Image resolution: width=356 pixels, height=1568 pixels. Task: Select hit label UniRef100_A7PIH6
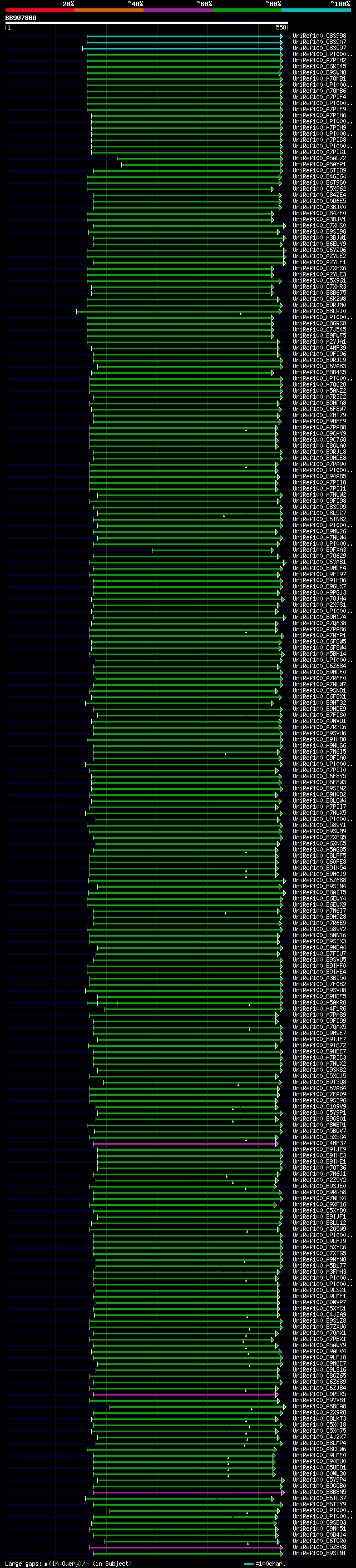tap(319, 115)
